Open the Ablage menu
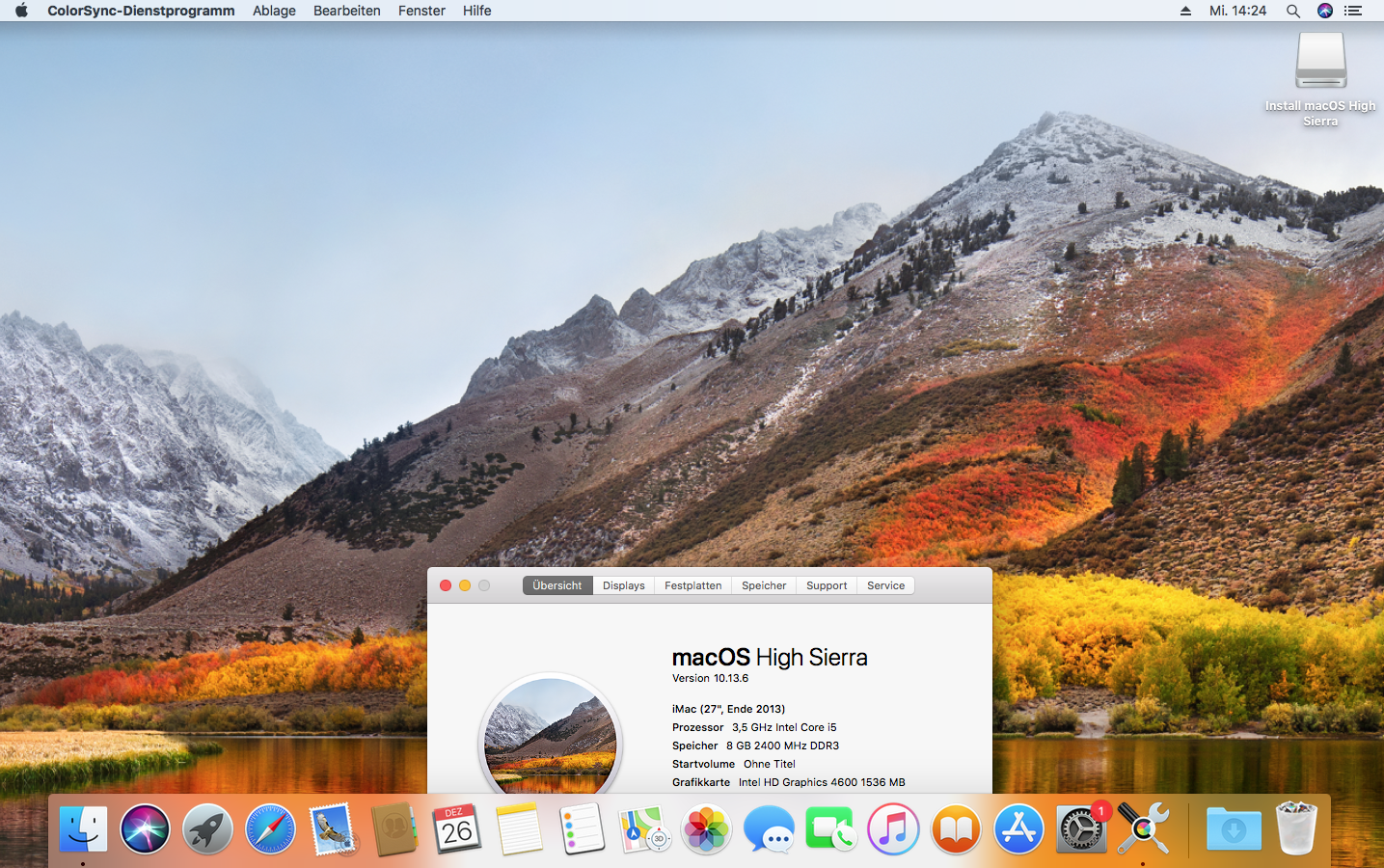The width and height of the screenshot is (1384, 868). point(274,11)
